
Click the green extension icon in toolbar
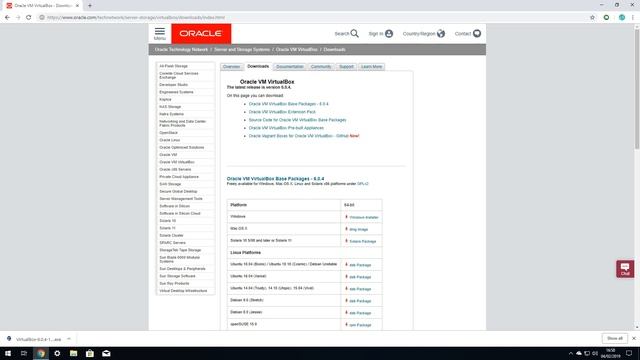point(607,18)
